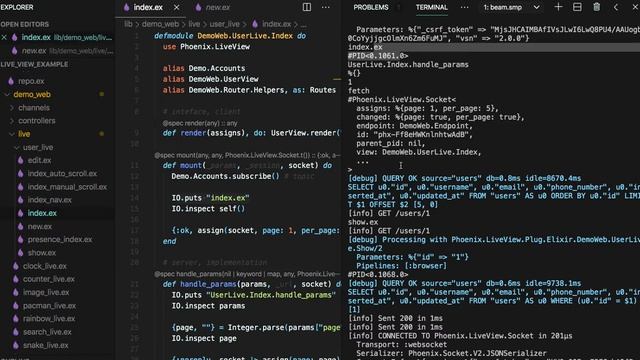
Task: Open panel overflow menu beside TERMINAL
Action: tap(464, 7)
